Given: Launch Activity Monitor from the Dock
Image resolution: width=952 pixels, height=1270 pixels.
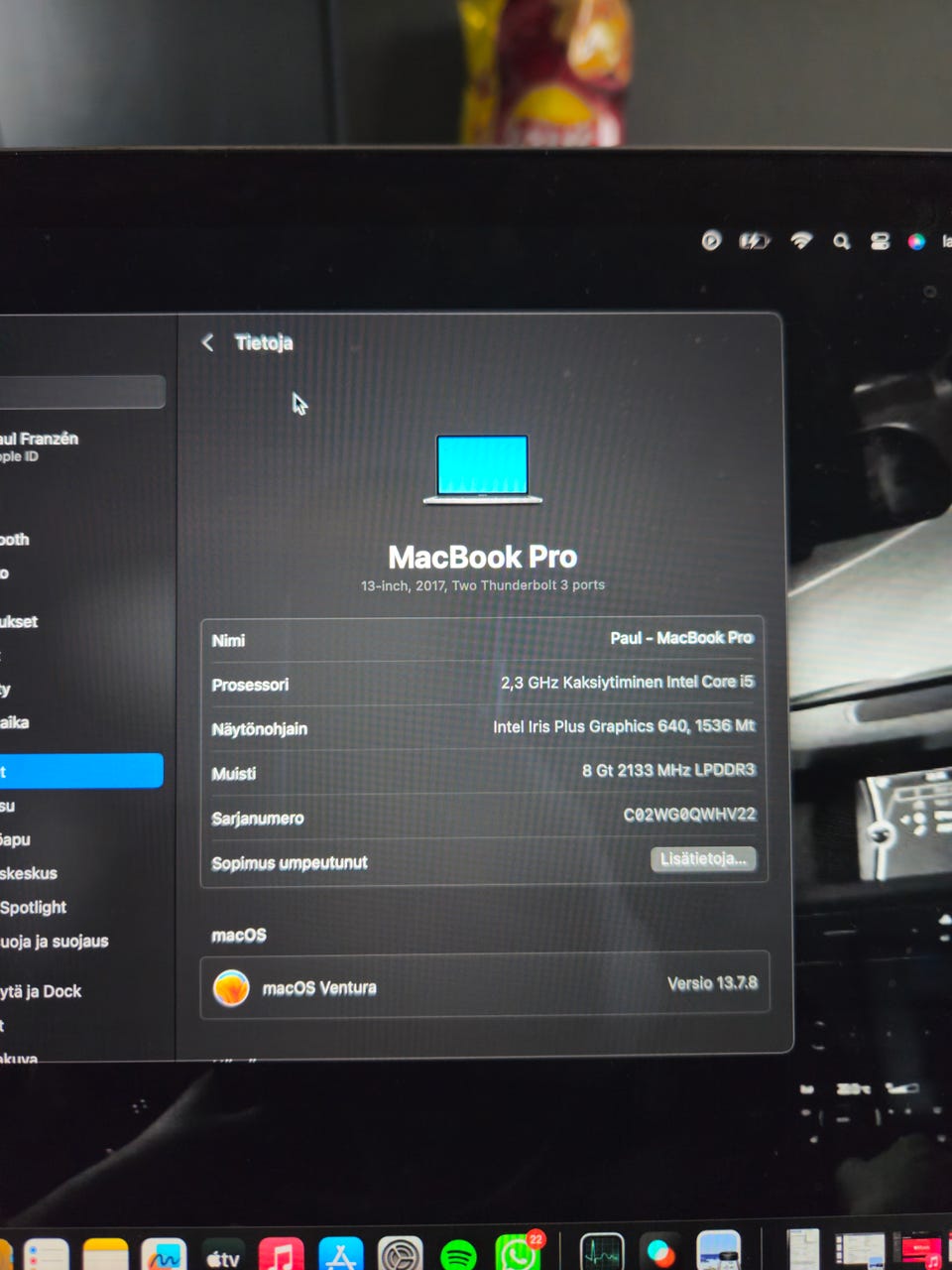Looking at the screenshot, I should coord(602,1253).
